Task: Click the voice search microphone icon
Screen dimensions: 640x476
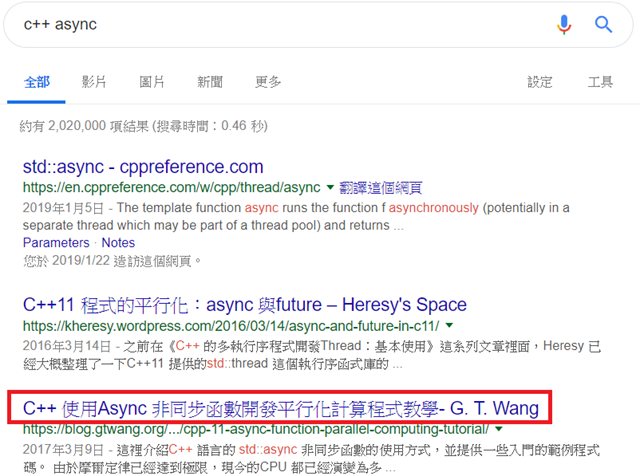Action: coord(564,24)
